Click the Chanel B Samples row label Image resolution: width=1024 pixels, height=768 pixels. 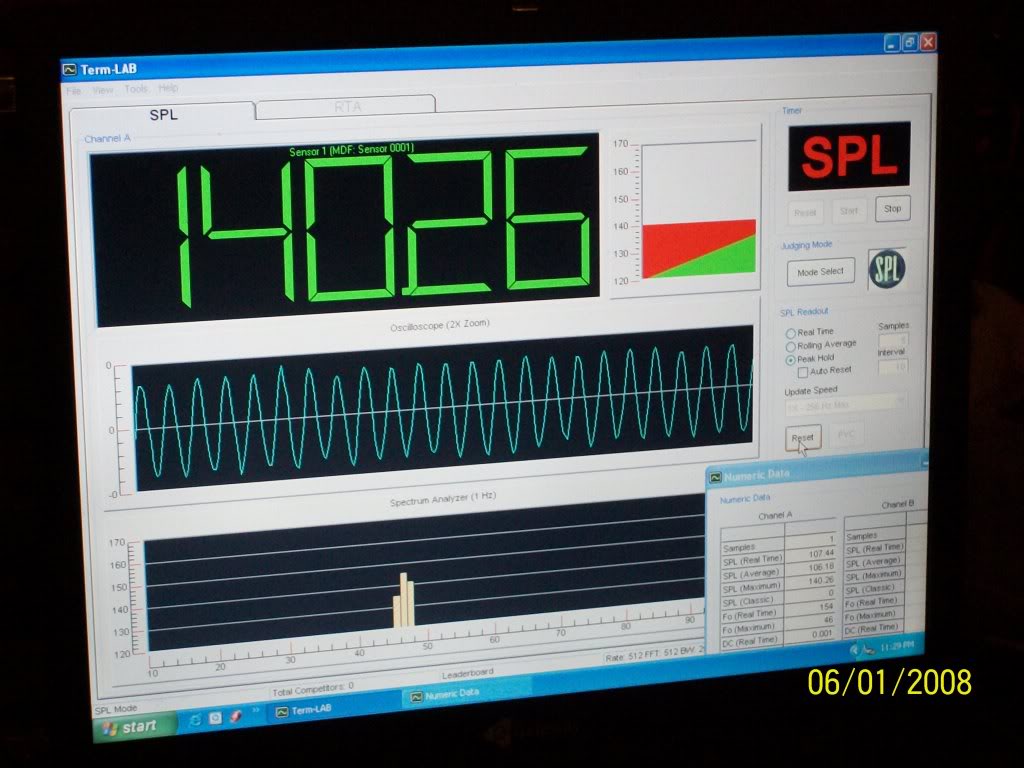coord(861,536)
